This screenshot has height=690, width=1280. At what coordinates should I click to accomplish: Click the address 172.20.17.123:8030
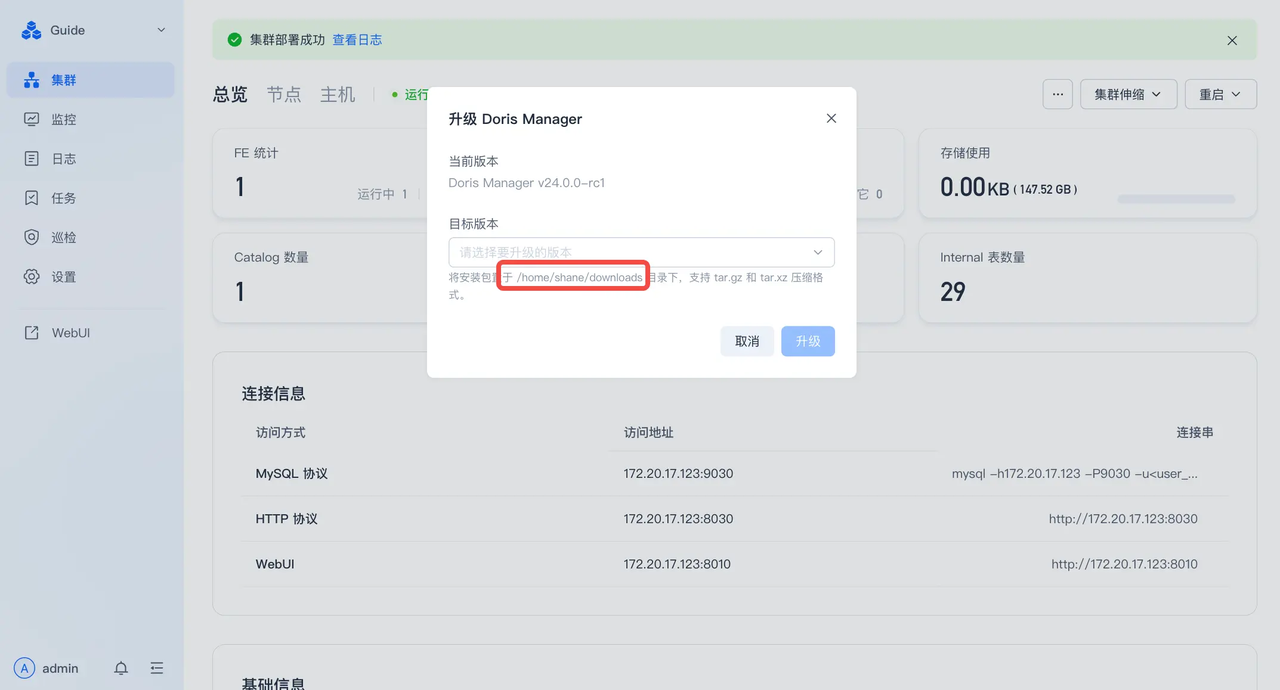coord(679,519)
